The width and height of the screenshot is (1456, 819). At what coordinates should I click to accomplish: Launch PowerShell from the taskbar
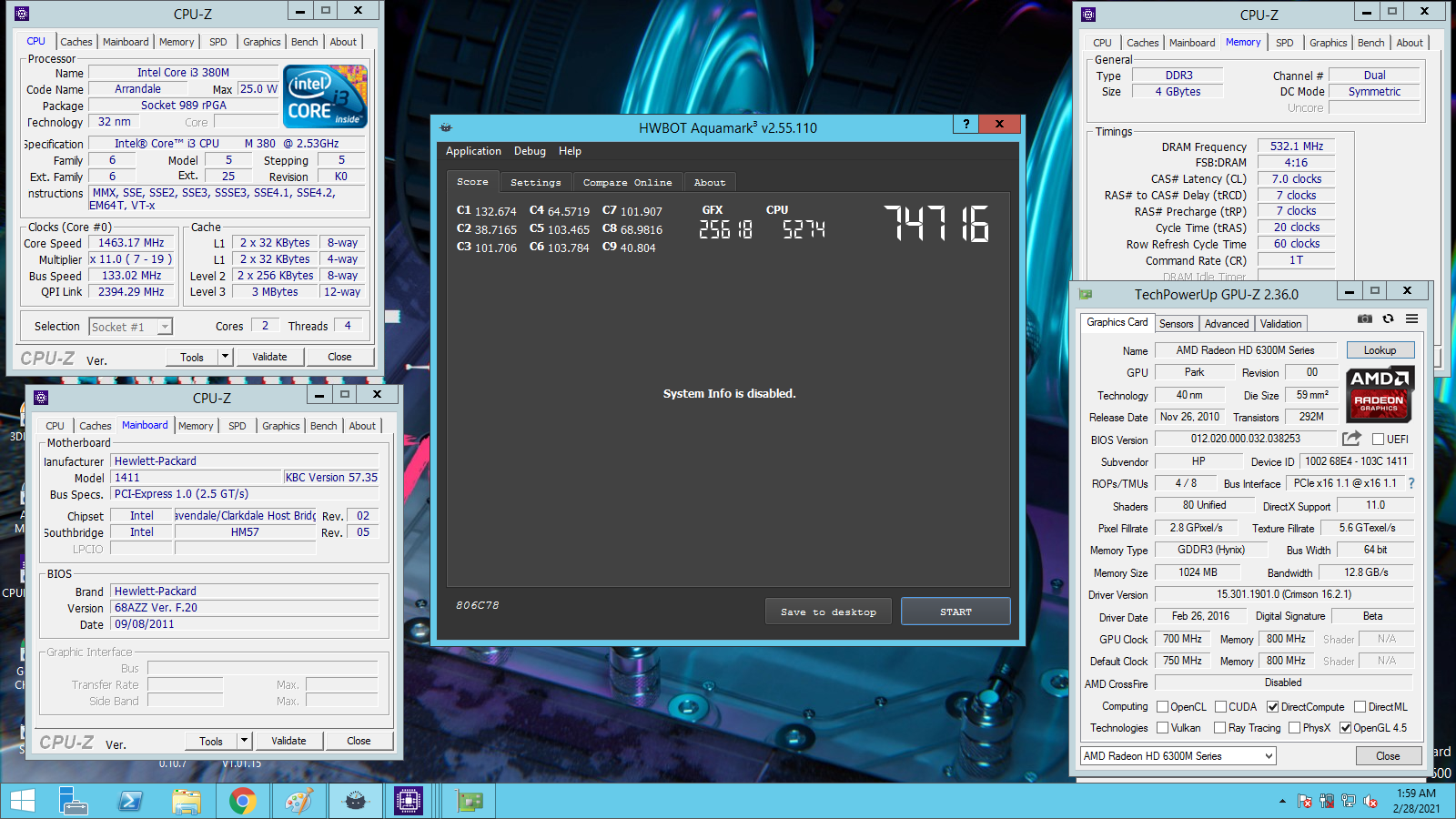[x=130, y=801]
